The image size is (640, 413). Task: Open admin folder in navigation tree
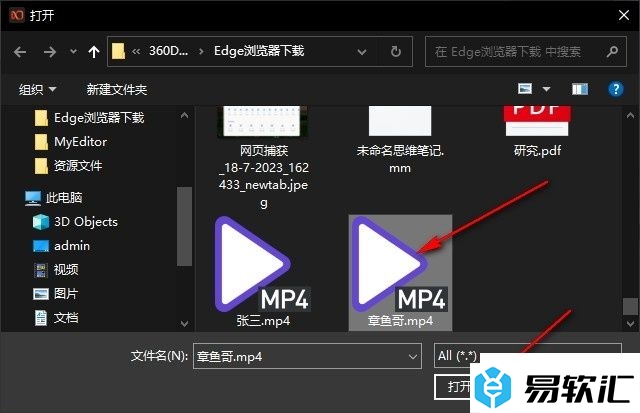click(61, 246)
